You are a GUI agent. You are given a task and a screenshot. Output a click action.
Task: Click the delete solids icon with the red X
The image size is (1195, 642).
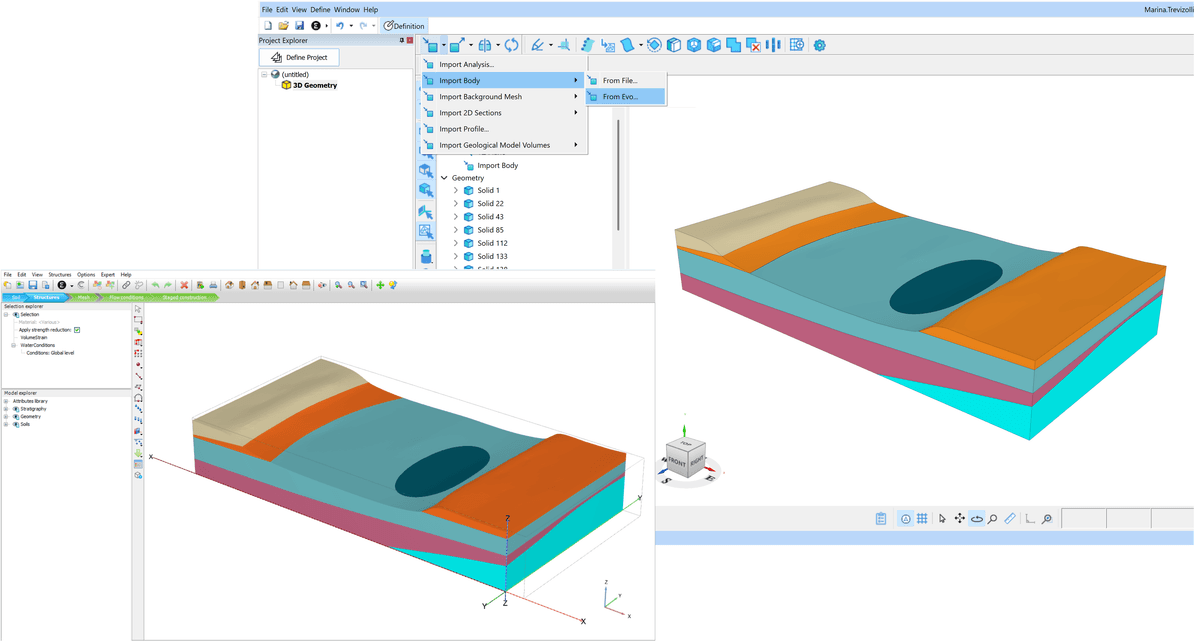click(753, 45)
